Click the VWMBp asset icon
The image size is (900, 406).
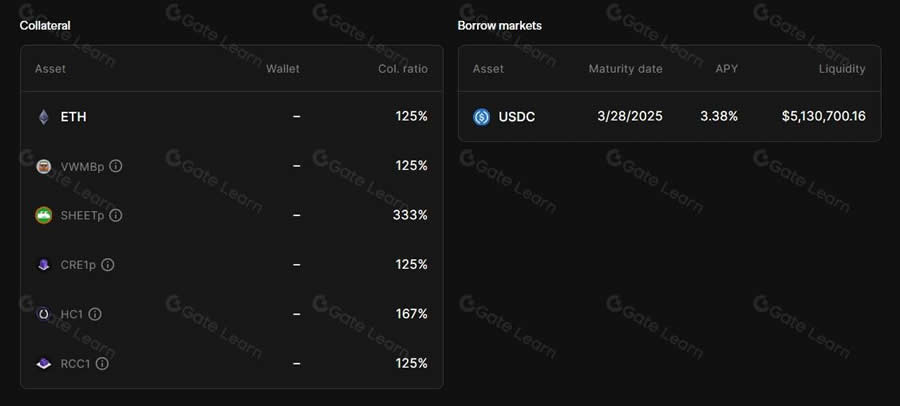pyautogui.click(x=43, y=166)
